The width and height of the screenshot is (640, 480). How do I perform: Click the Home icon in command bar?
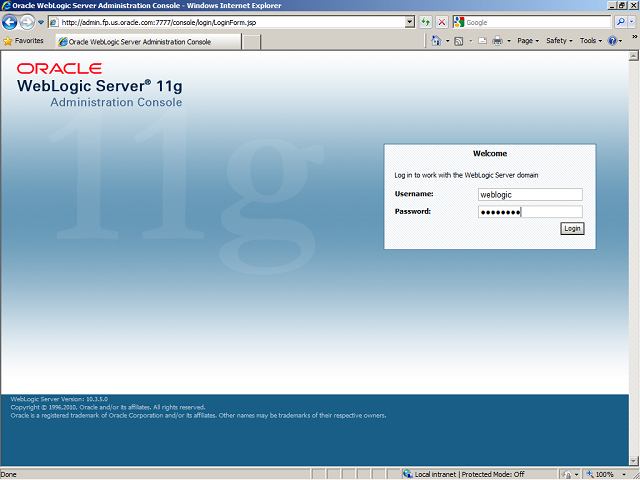pos(436,41)
